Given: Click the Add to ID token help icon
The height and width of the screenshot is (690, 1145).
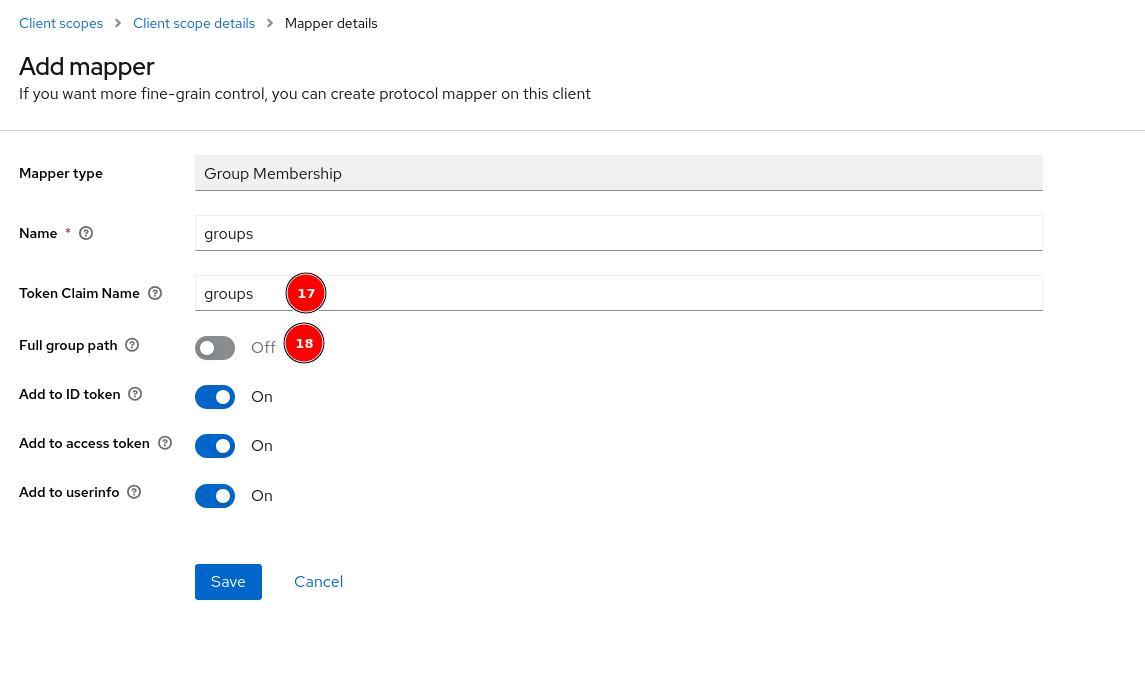Looking at the screenshot, I should [x=136, y=394].
